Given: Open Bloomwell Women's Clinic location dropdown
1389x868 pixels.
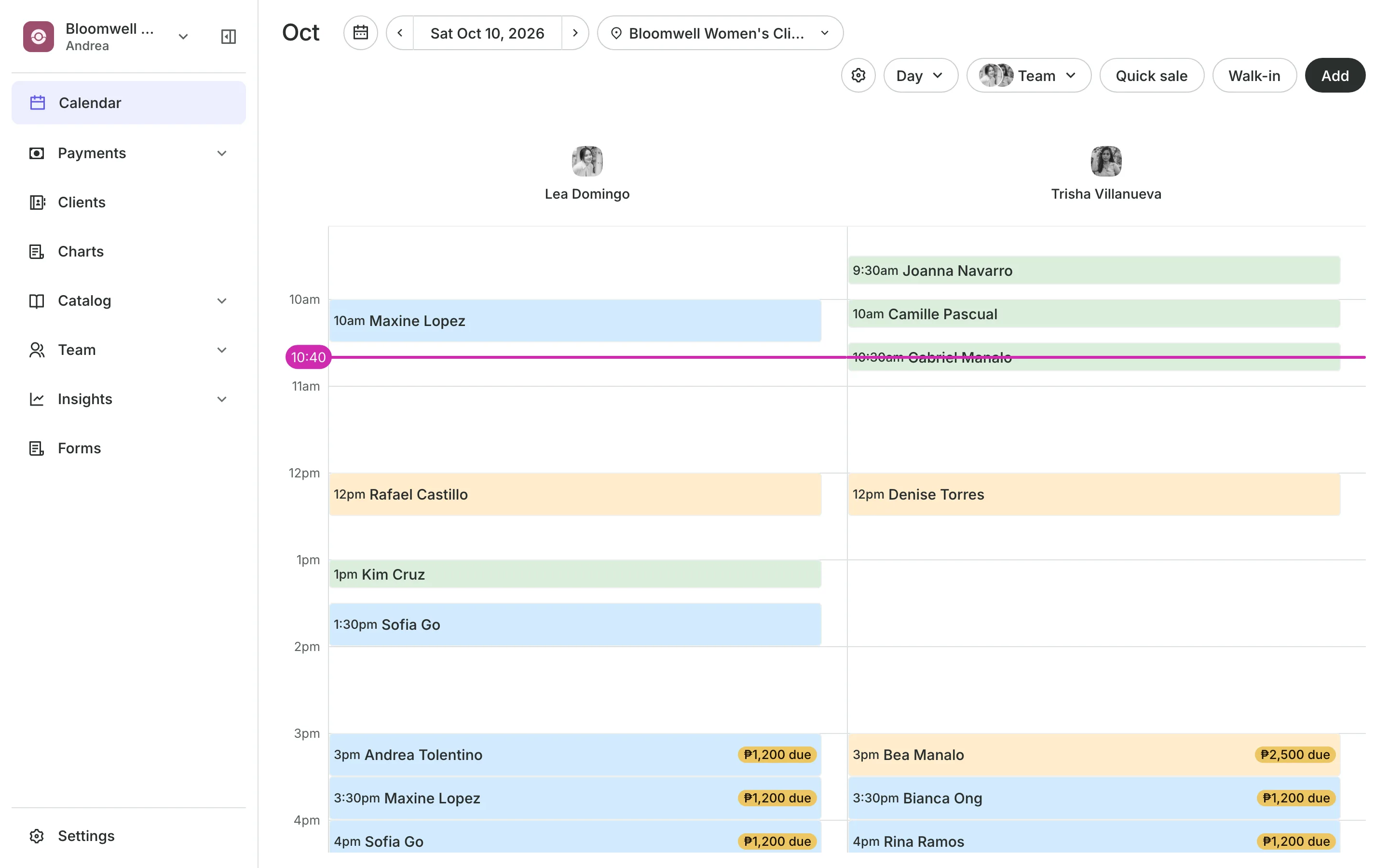Looking at the screenshot, I should tap(721, 33).
